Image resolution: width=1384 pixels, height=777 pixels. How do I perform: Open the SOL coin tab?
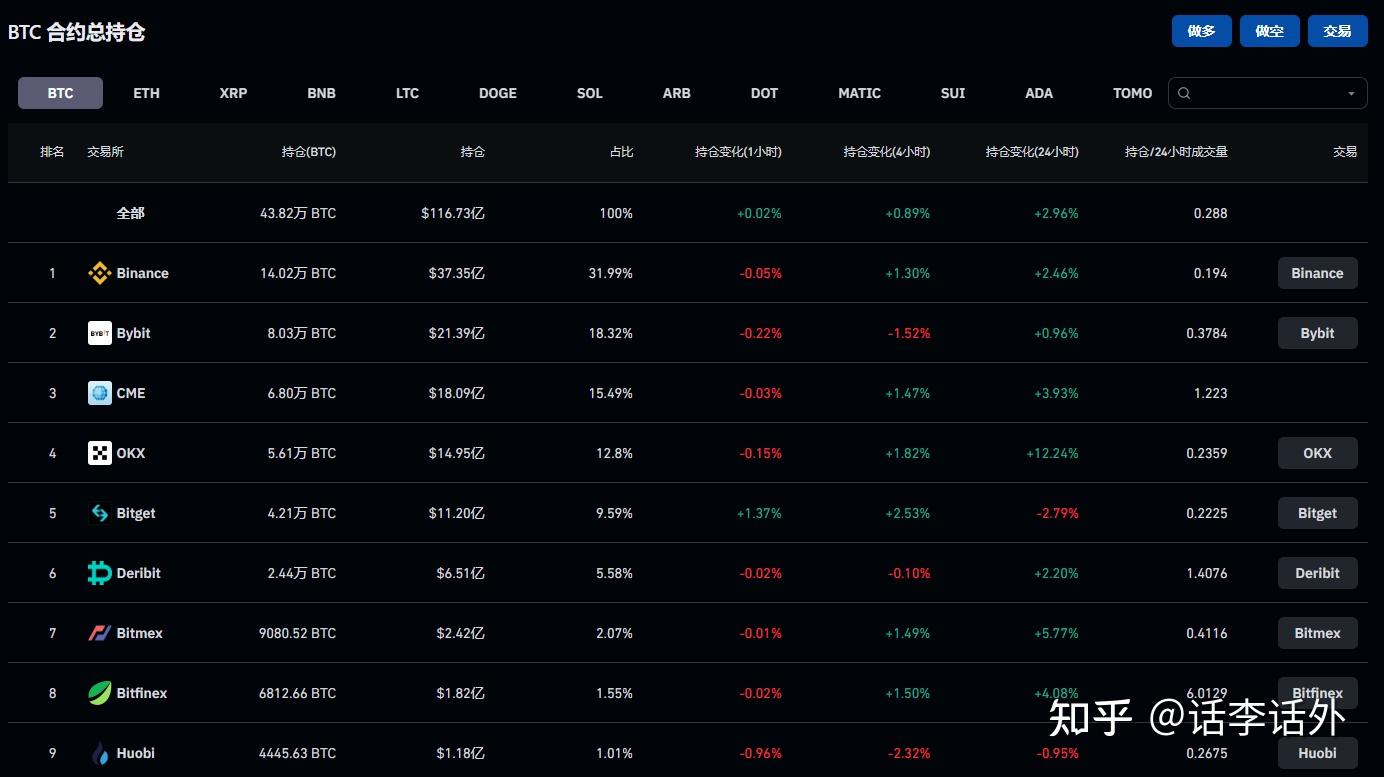589,93
